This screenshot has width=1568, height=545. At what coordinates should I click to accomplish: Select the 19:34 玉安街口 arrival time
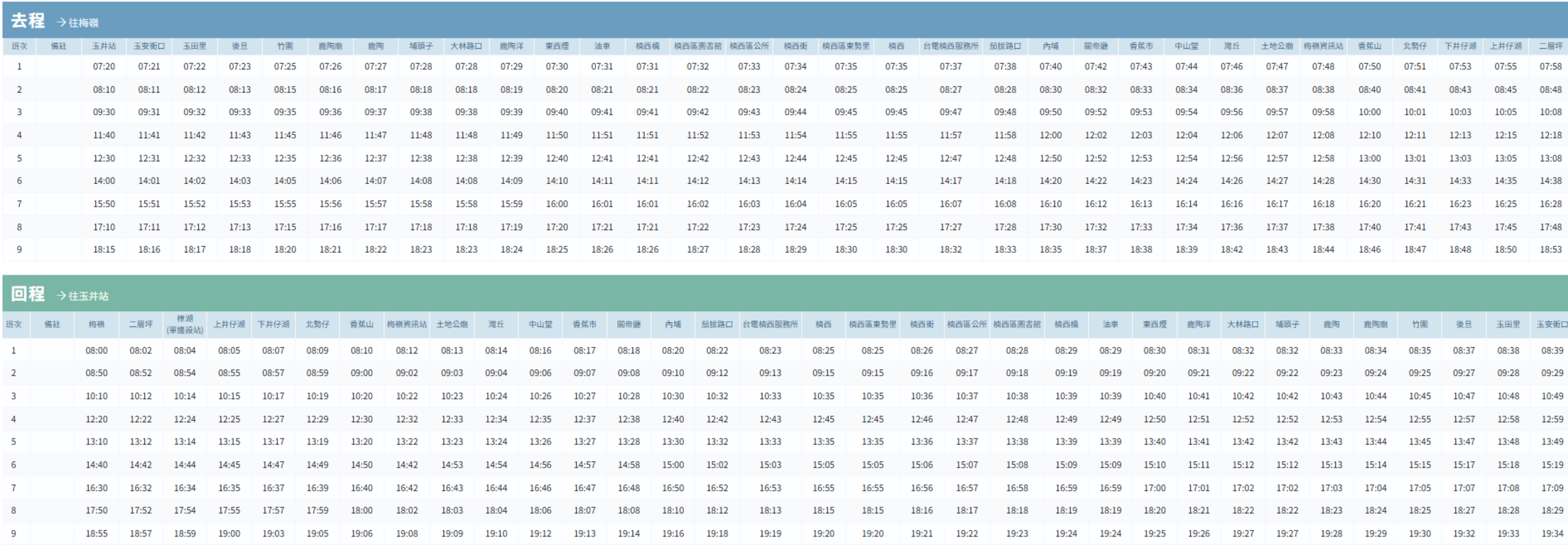[x=1552, y=534]
